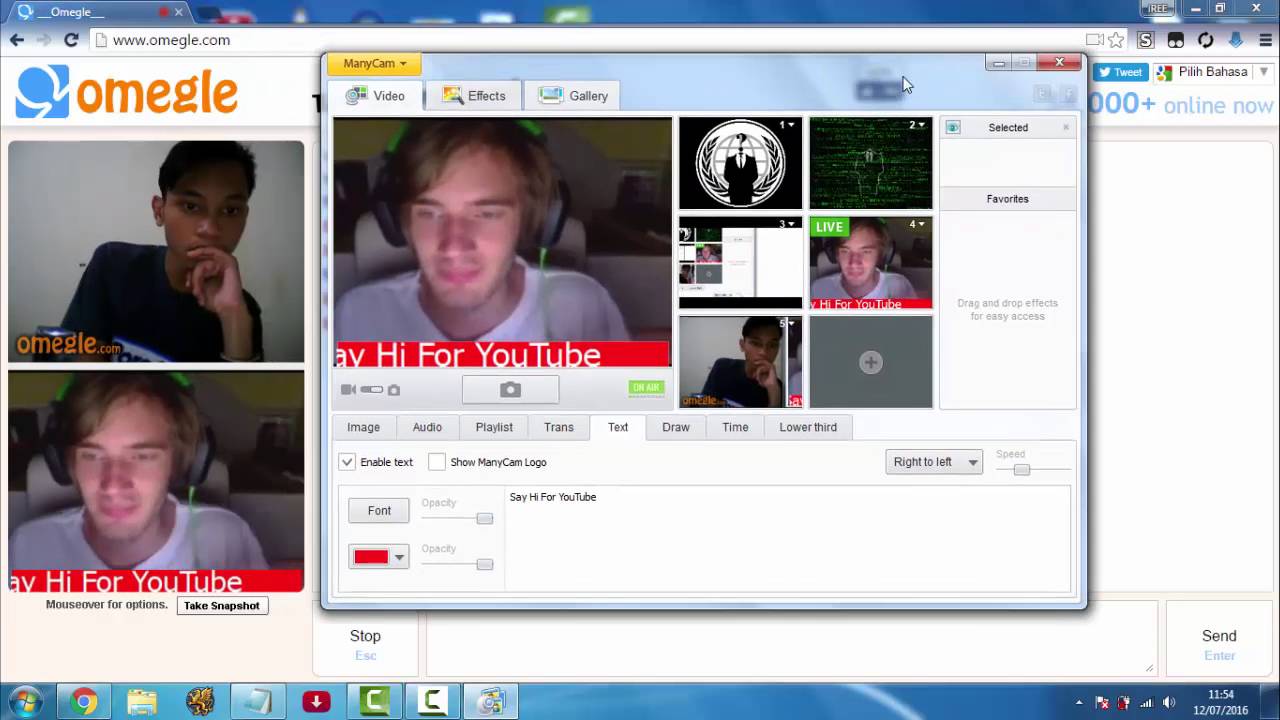Select video source preset 5, the webcam feed
The height and width of the screenshot is (720, 1280).
tap(740, 361)
